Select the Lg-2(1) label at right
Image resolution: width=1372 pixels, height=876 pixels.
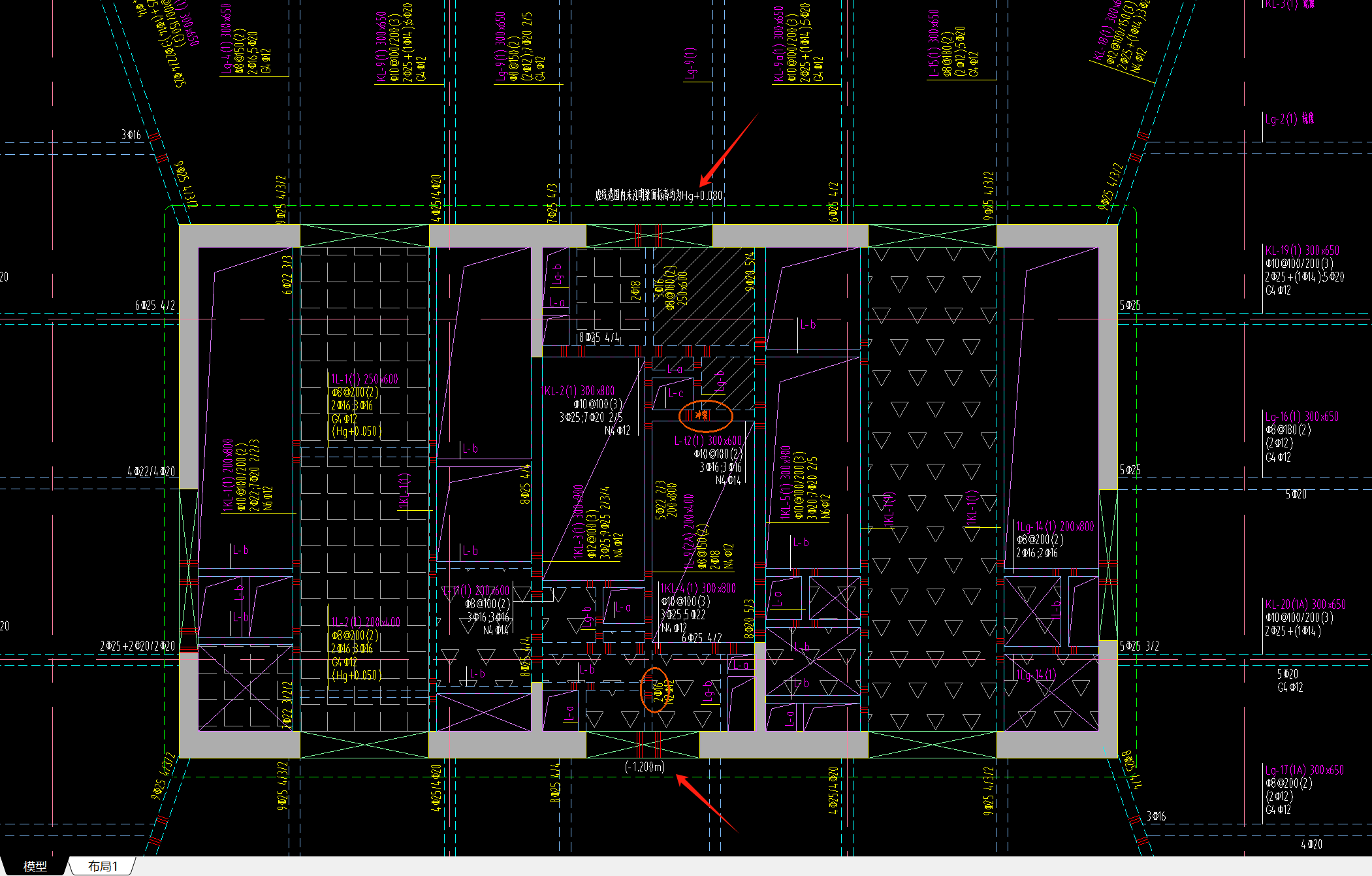1290,119
